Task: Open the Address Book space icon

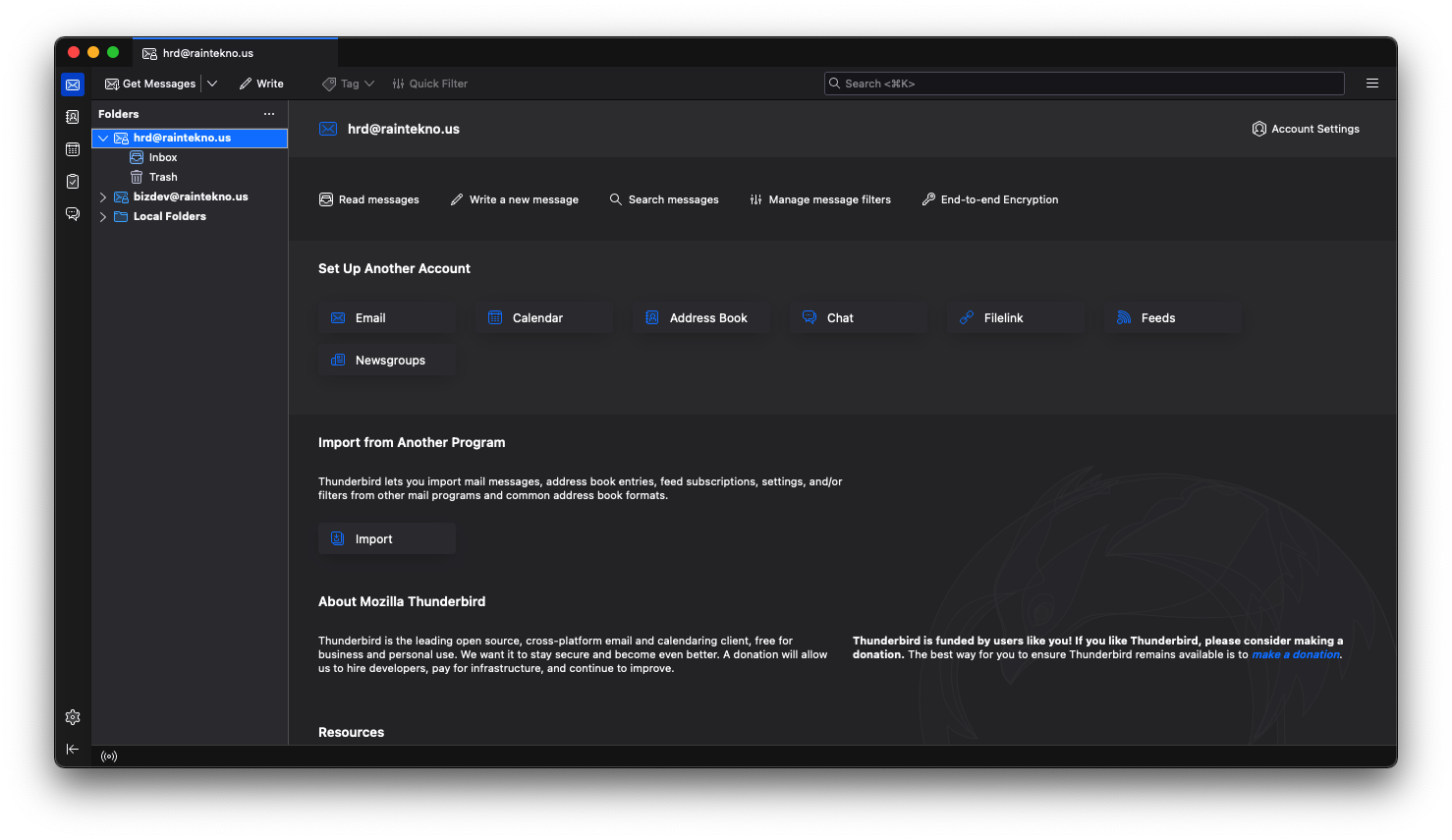Action: pyautogui.click(x=73, y=117)
